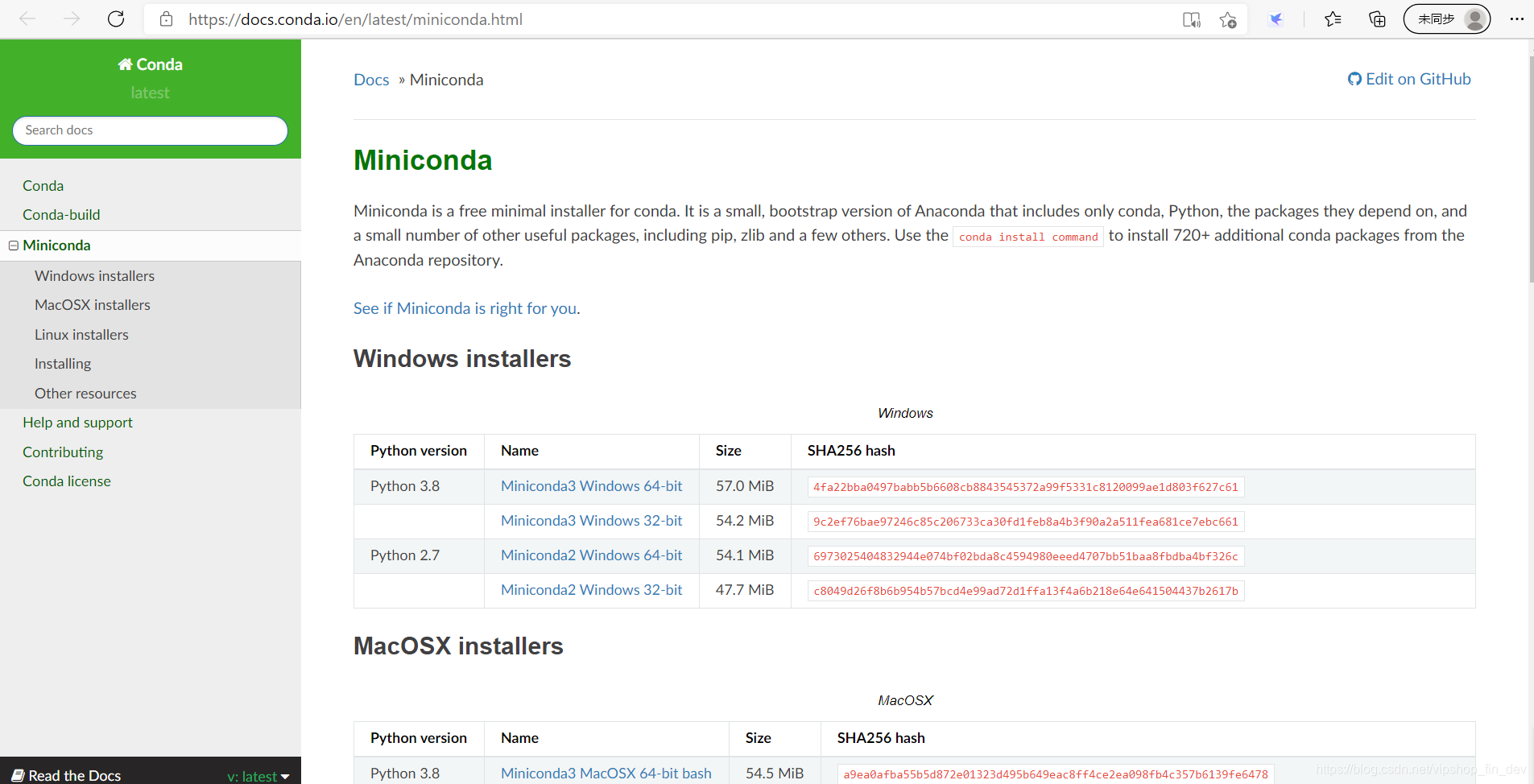This screenshot has width=1534, height=784.
Task: Go back to the previous page
Action: click(27, 19)
